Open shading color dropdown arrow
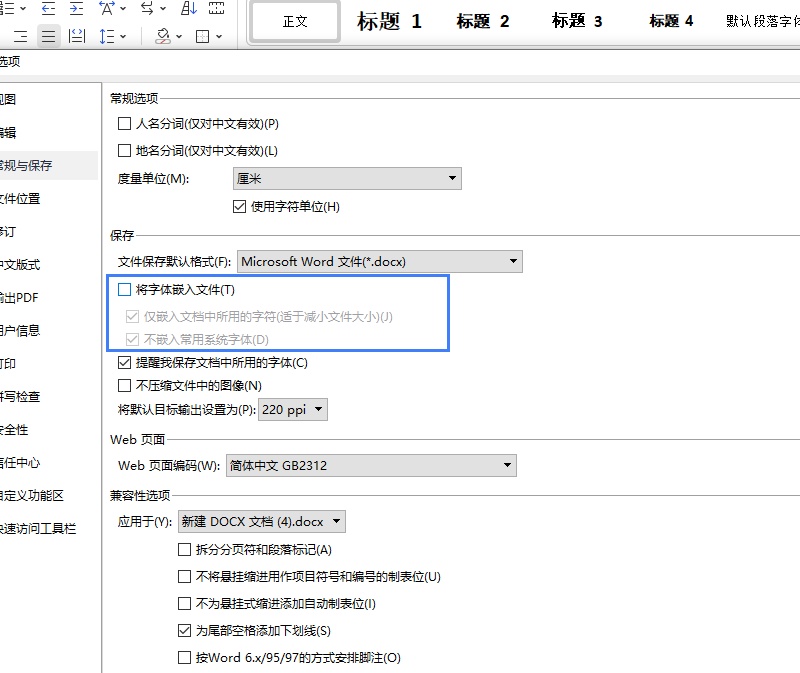This screenshot has height=673, width=800. coord(179,37)
